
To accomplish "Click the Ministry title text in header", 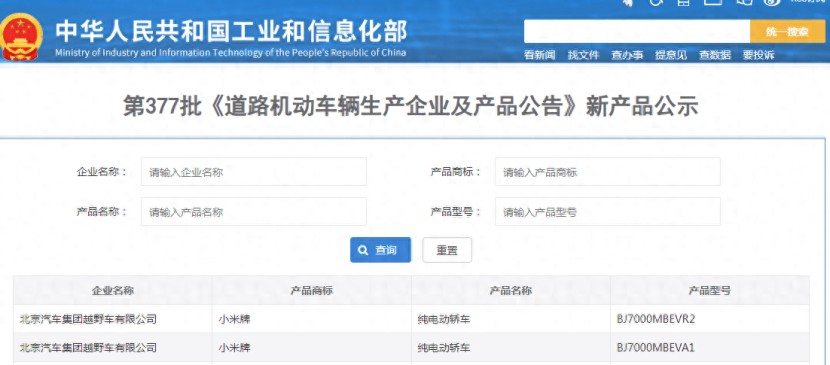I will 231,32.
